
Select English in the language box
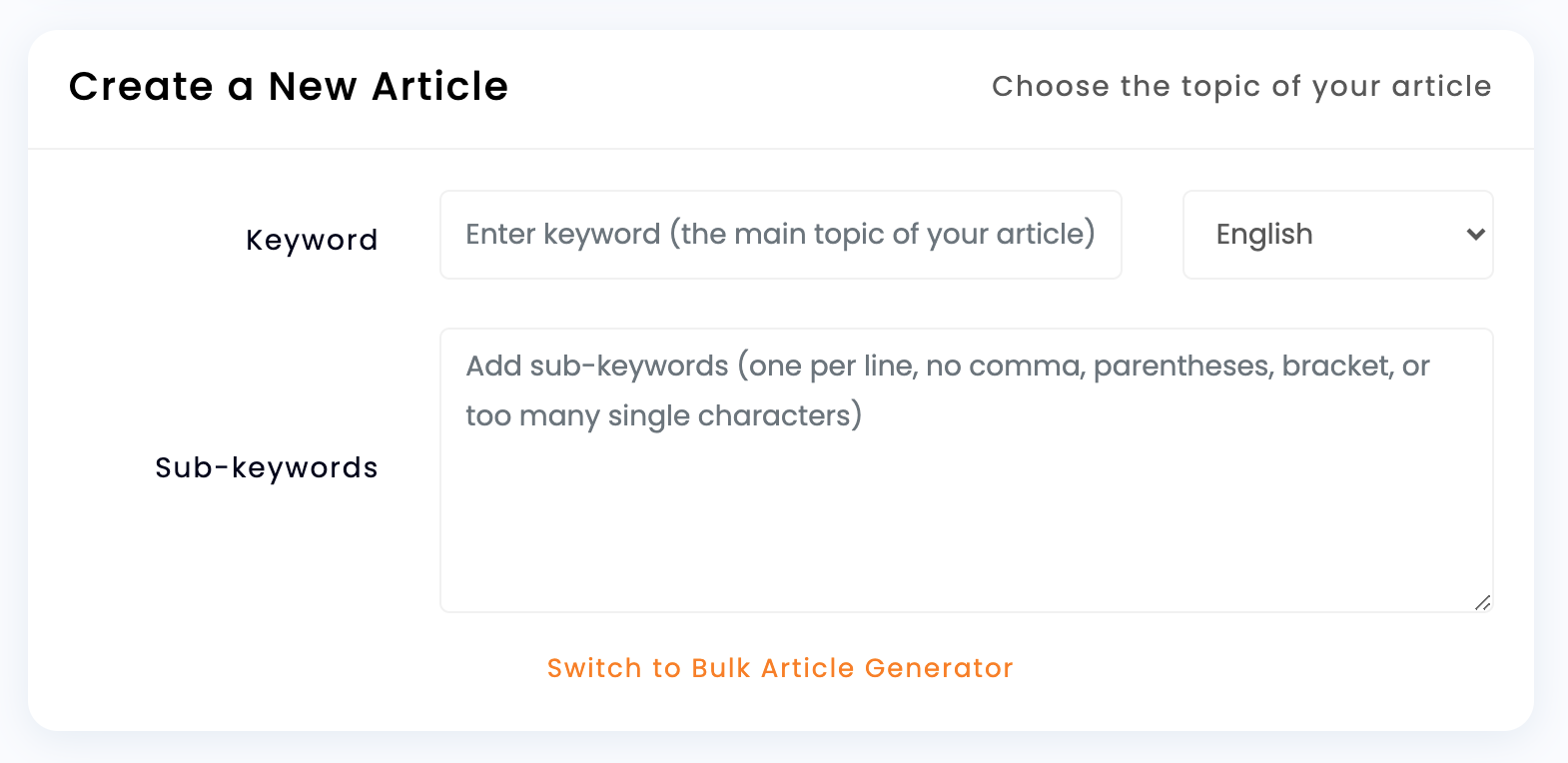coord(1263,235)
